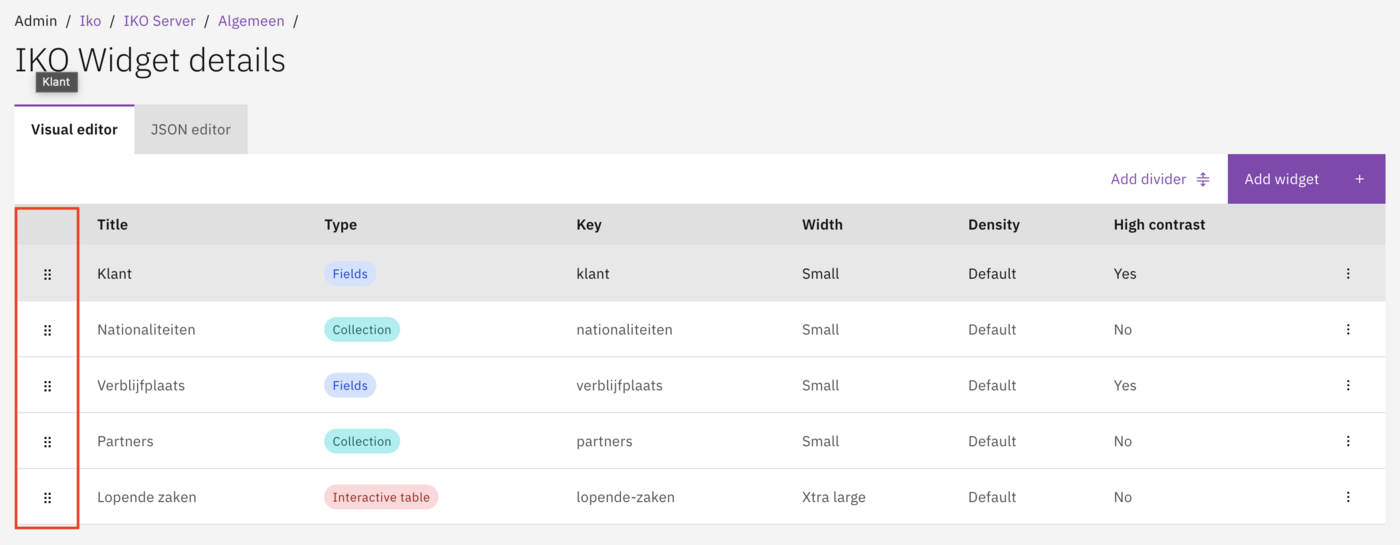
Task: Open three-dot menu for Partners row
Action: pos(1348,442)
